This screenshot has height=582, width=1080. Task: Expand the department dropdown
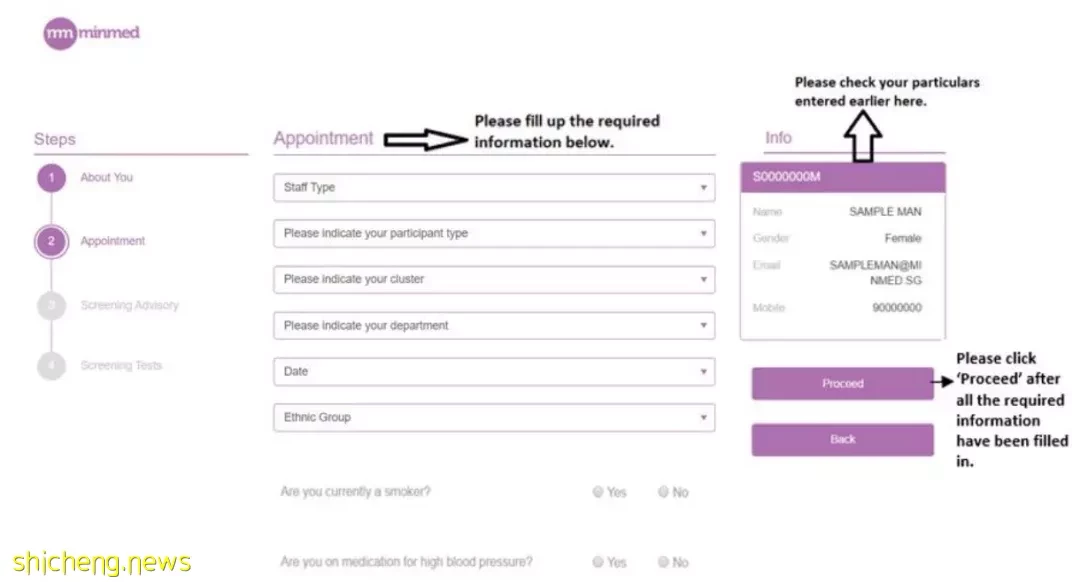(x=494, y=325)
